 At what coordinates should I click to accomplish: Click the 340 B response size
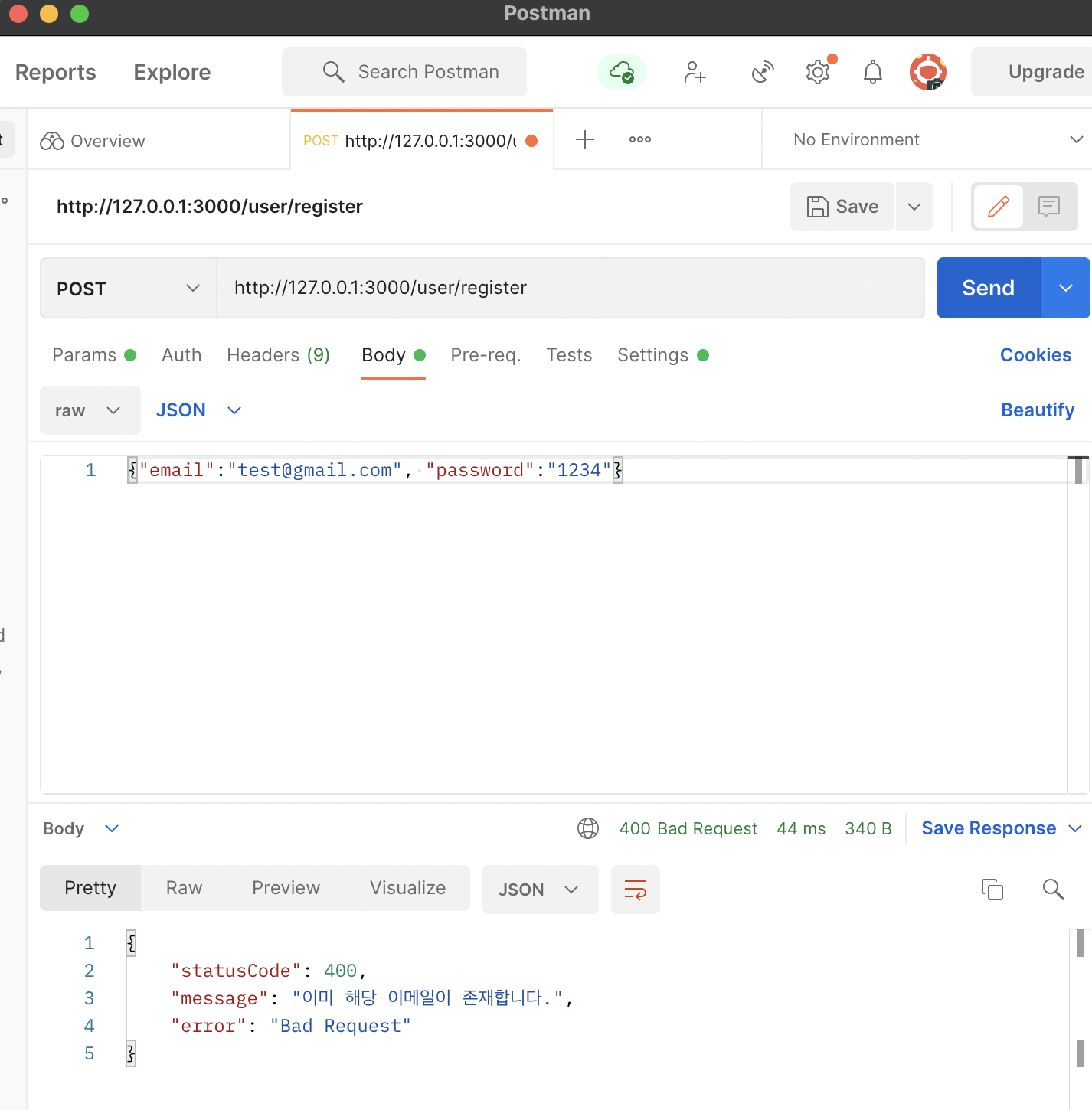[868, 828]
